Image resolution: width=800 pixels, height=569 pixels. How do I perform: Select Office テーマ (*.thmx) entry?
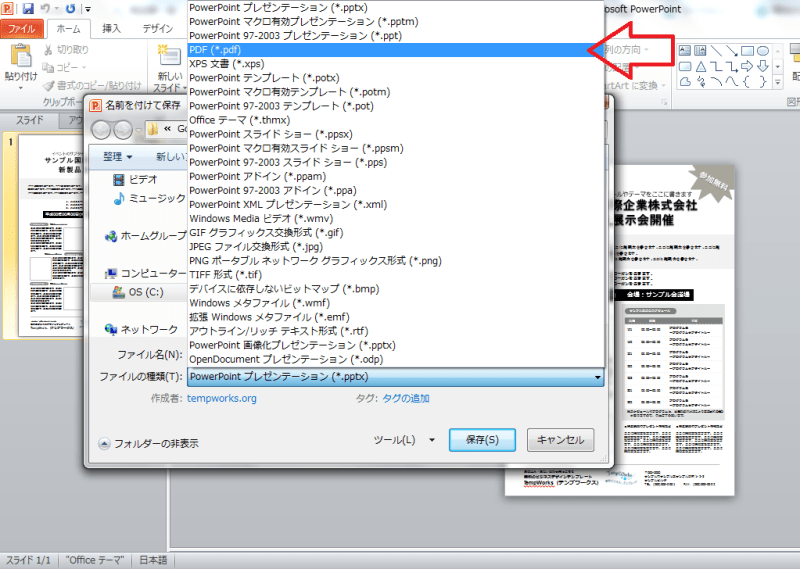coord(396,120)
